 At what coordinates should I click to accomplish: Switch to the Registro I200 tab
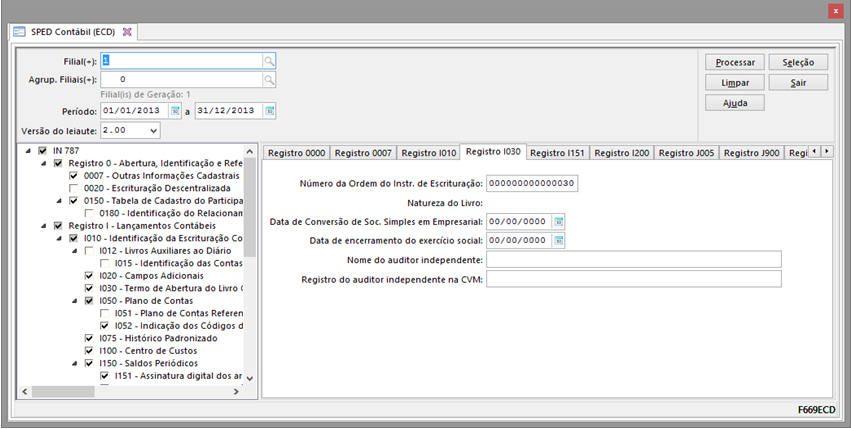tap(622, 153)
